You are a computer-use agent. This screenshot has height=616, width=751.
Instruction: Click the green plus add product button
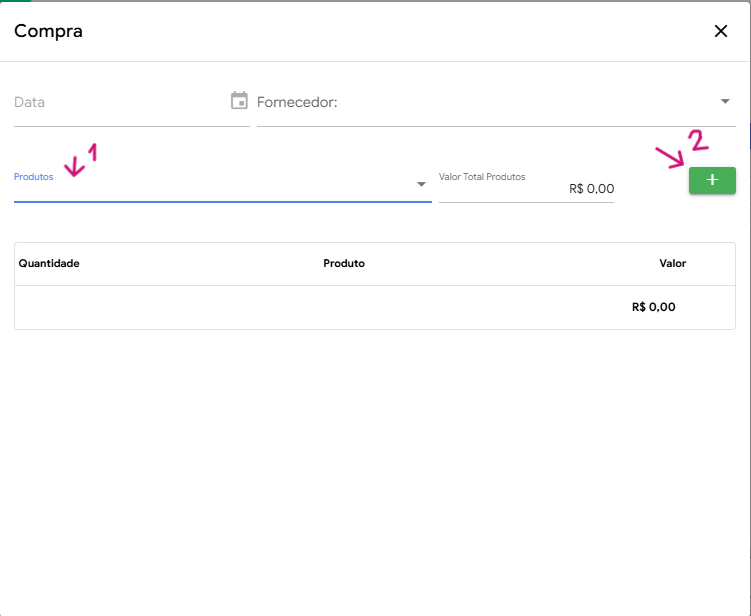pyautogui.click(x=712, y=180)
